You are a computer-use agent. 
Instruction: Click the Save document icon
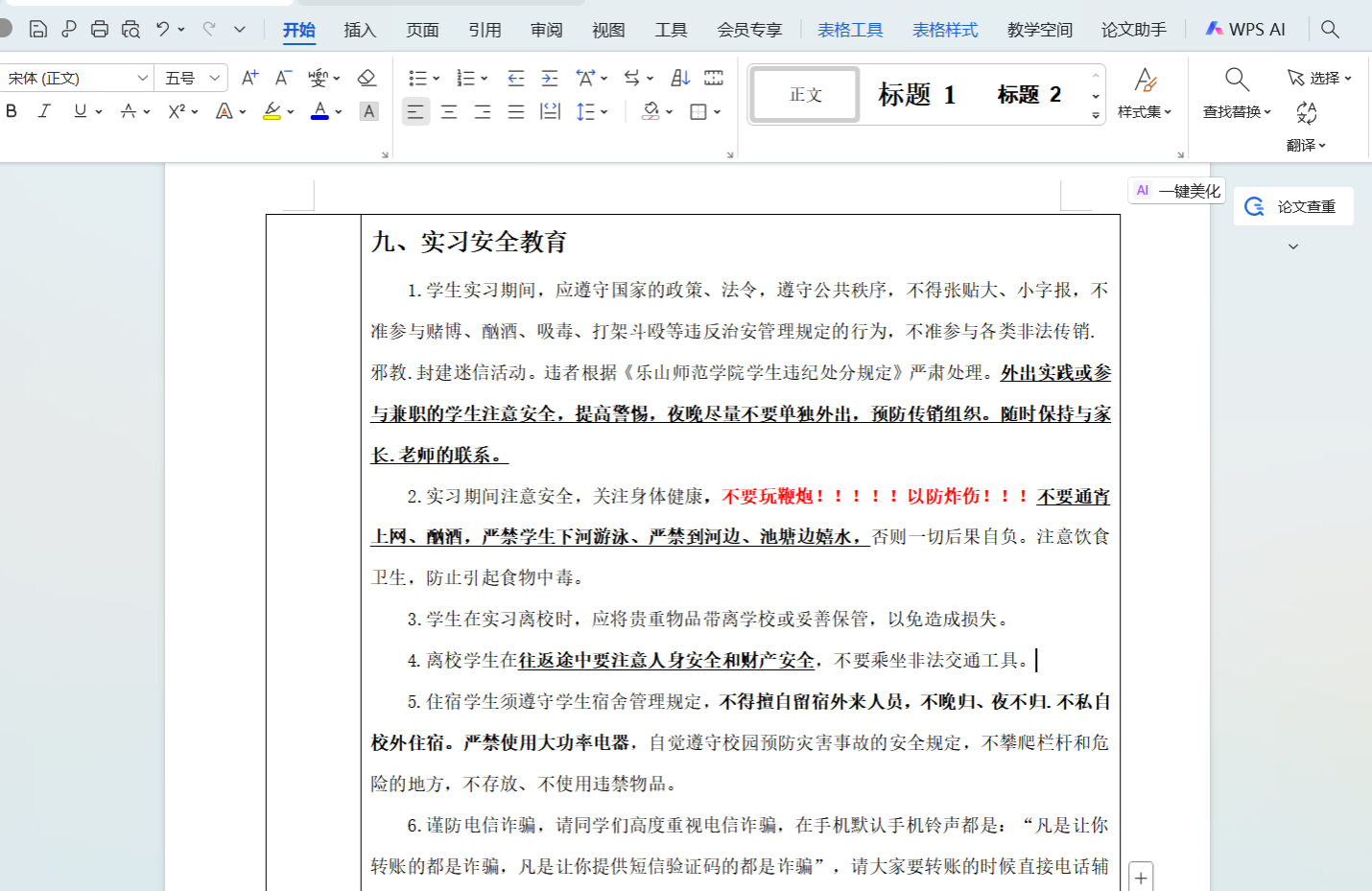(x=38, y=29)
